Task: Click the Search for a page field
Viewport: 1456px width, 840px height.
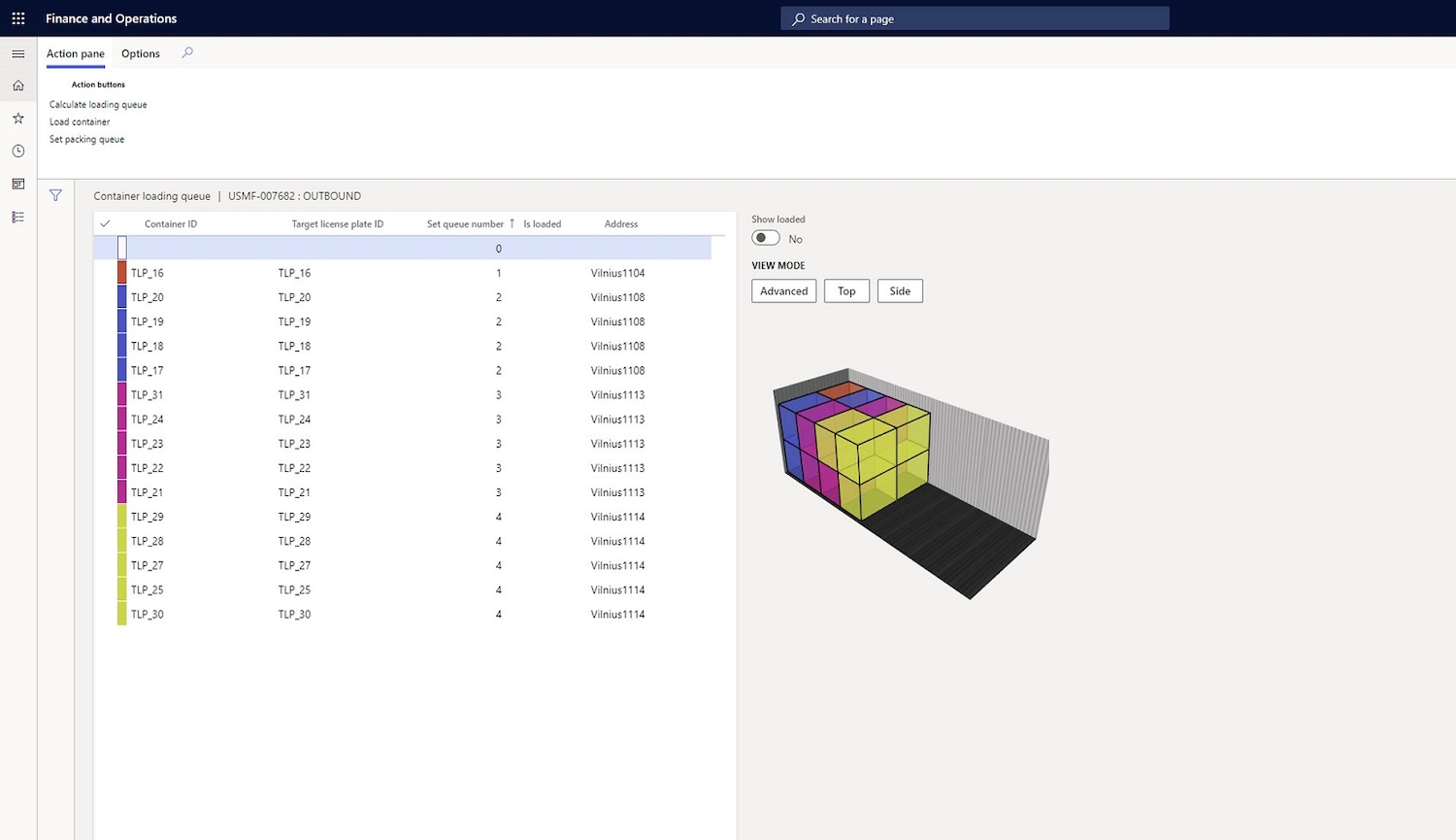Action: 975,18
